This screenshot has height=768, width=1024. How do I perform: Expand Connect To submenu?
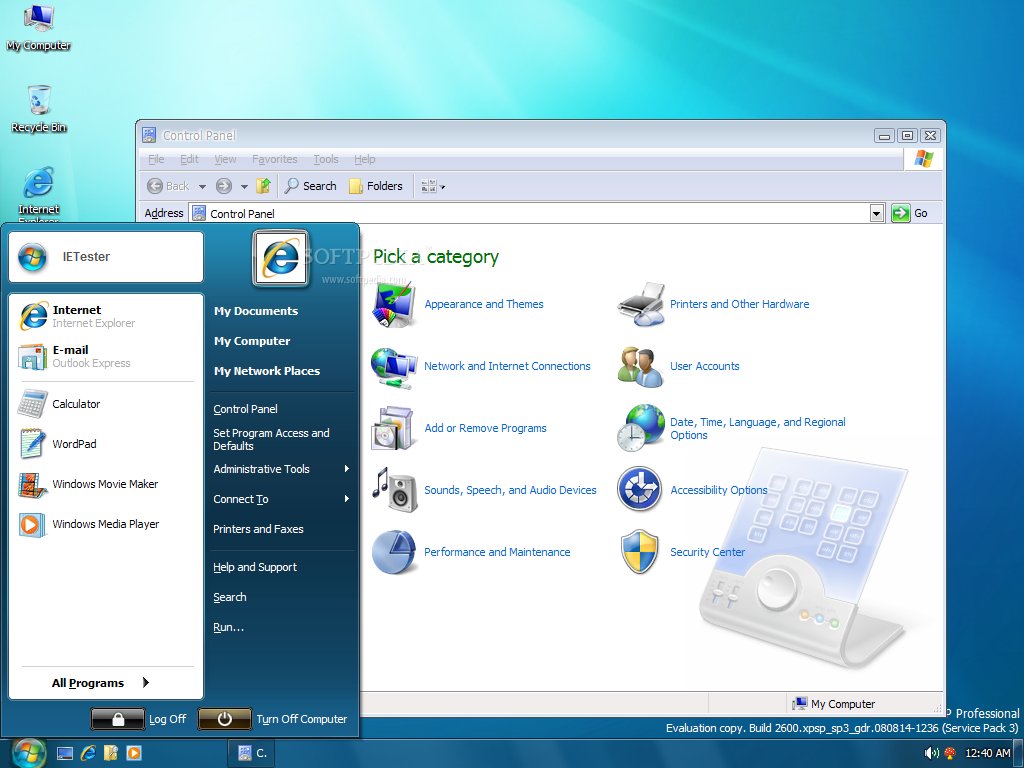click(x=282, y=500)
